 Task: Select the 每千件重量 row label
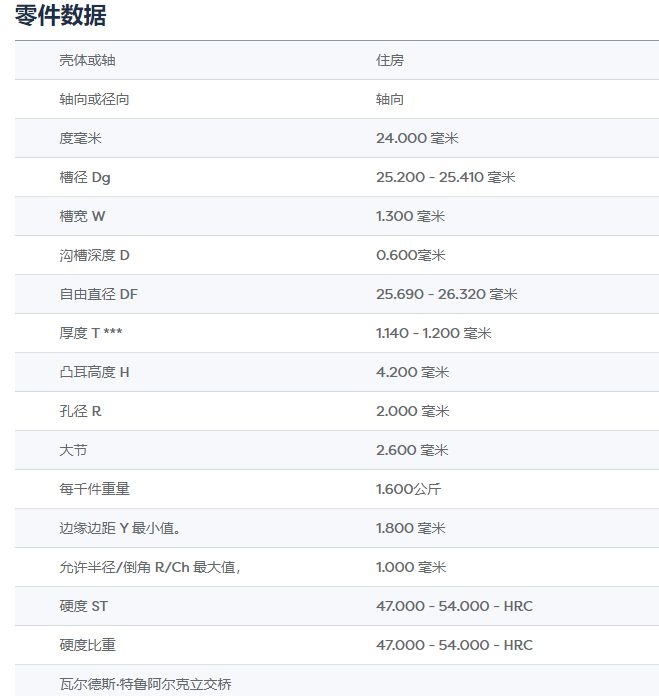coord(94,489)
